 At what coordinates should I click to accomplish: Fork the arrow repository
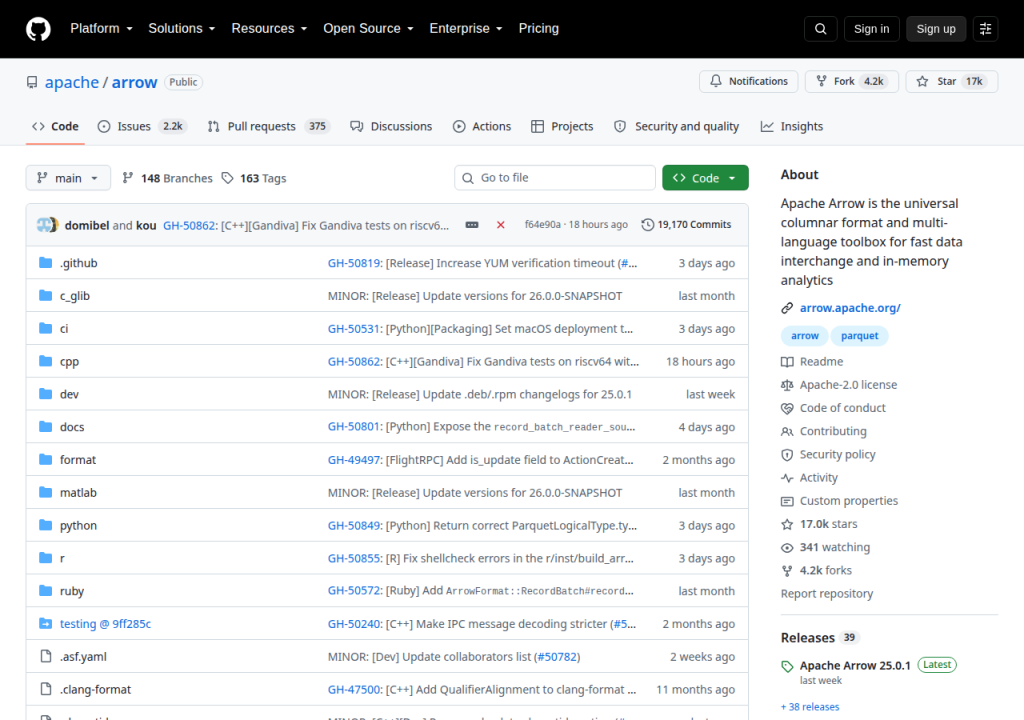(x=852, y=81)
